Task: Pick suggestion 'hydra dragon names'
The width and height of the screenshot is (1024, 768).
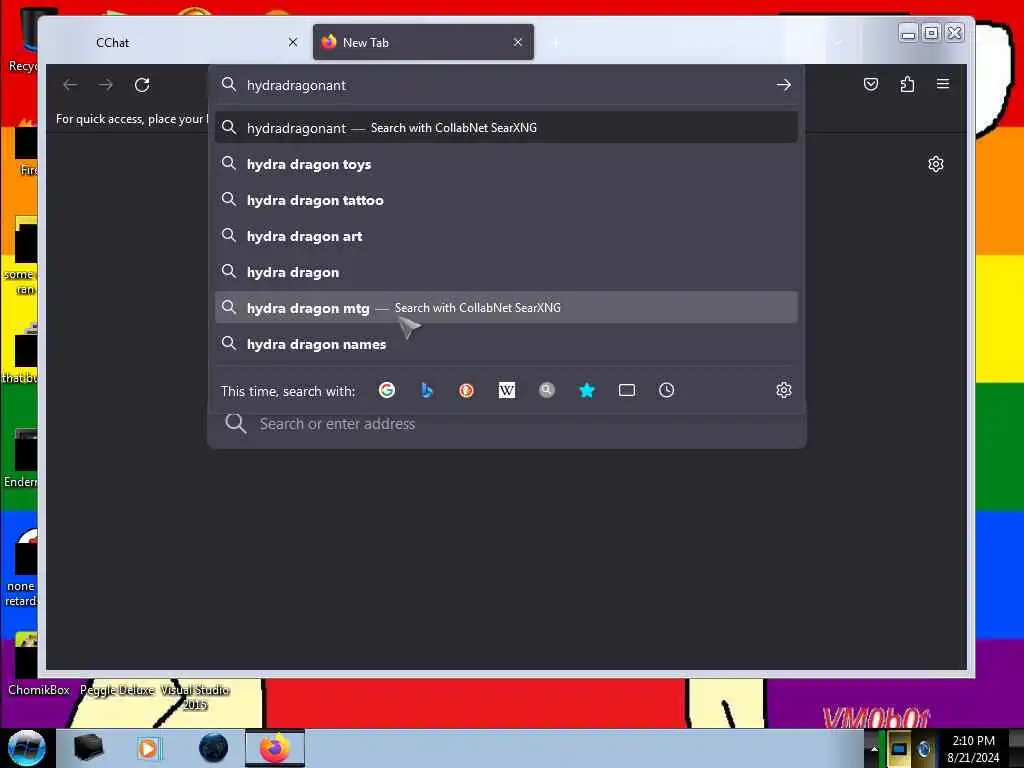Action: click(x=506, y=344)
